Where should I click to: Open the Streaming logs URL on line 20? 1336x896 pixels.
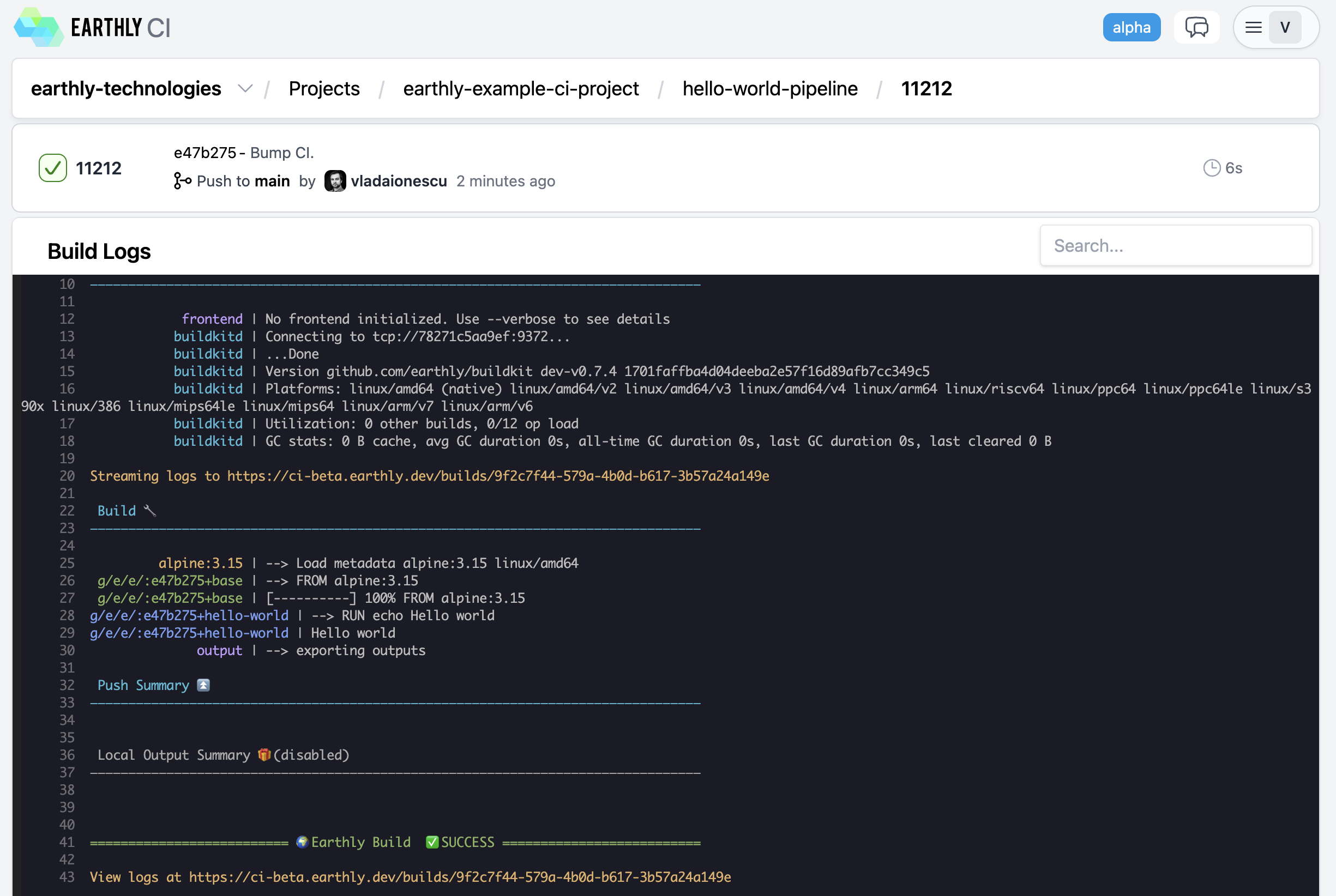(497, 476)
